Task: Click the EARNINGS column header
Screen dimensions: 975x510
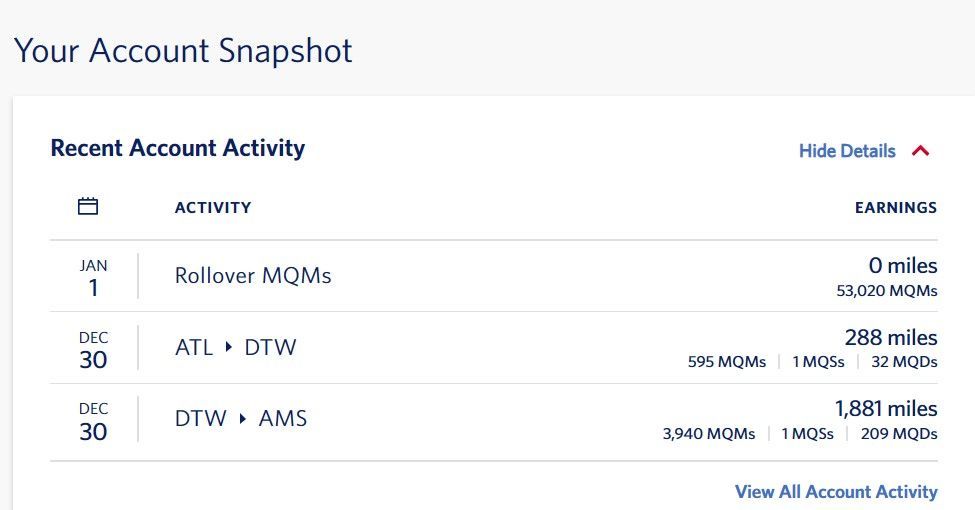Action: [x=895, y=208]
